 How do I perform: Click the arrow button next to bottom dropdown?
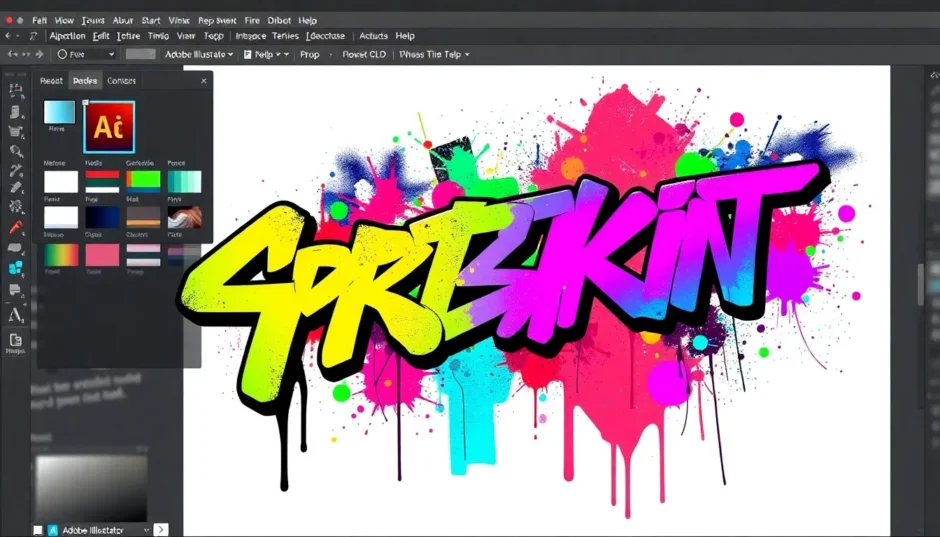click(161, 530)
